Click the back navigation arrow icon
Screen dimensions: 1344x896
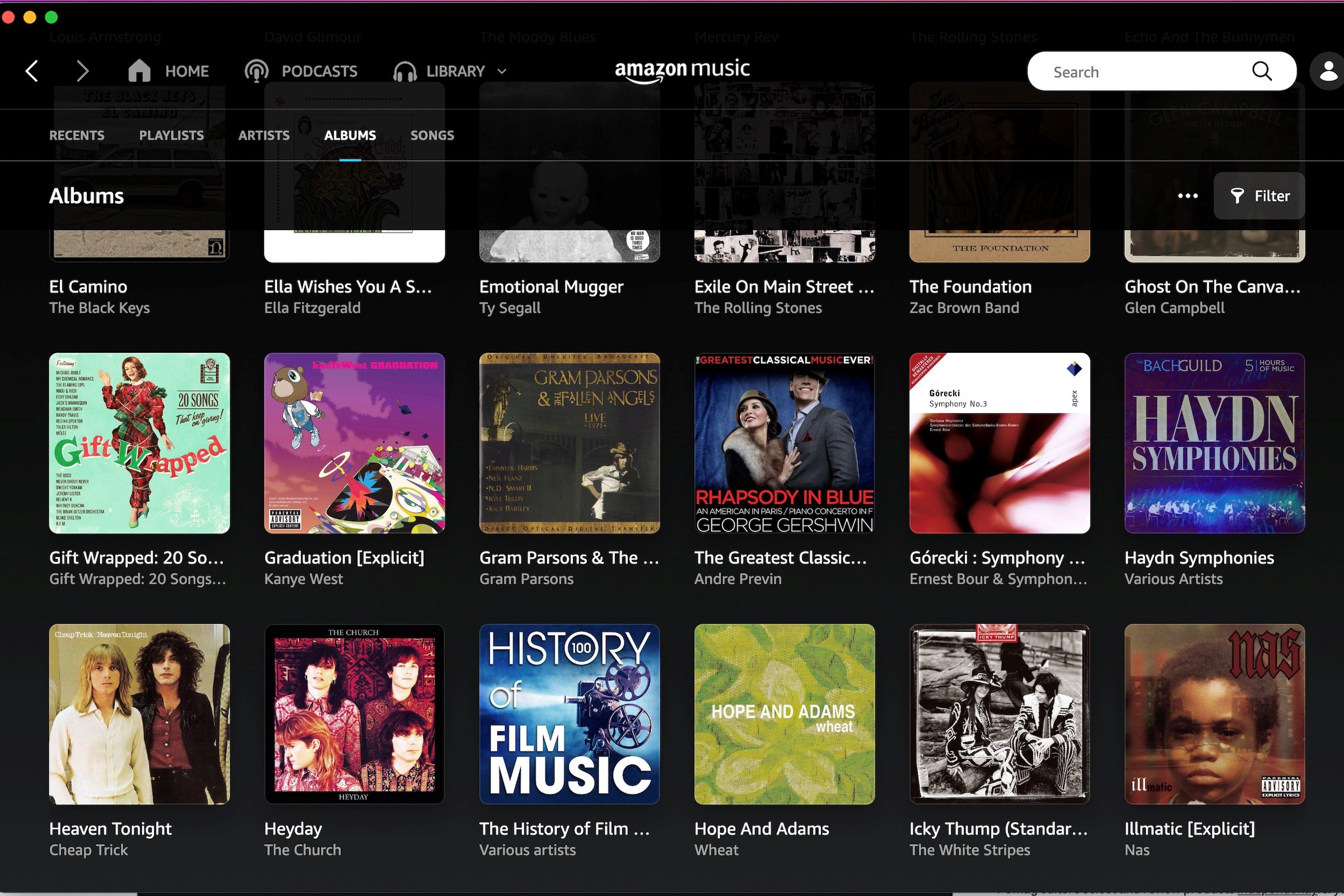pos(33,71)
